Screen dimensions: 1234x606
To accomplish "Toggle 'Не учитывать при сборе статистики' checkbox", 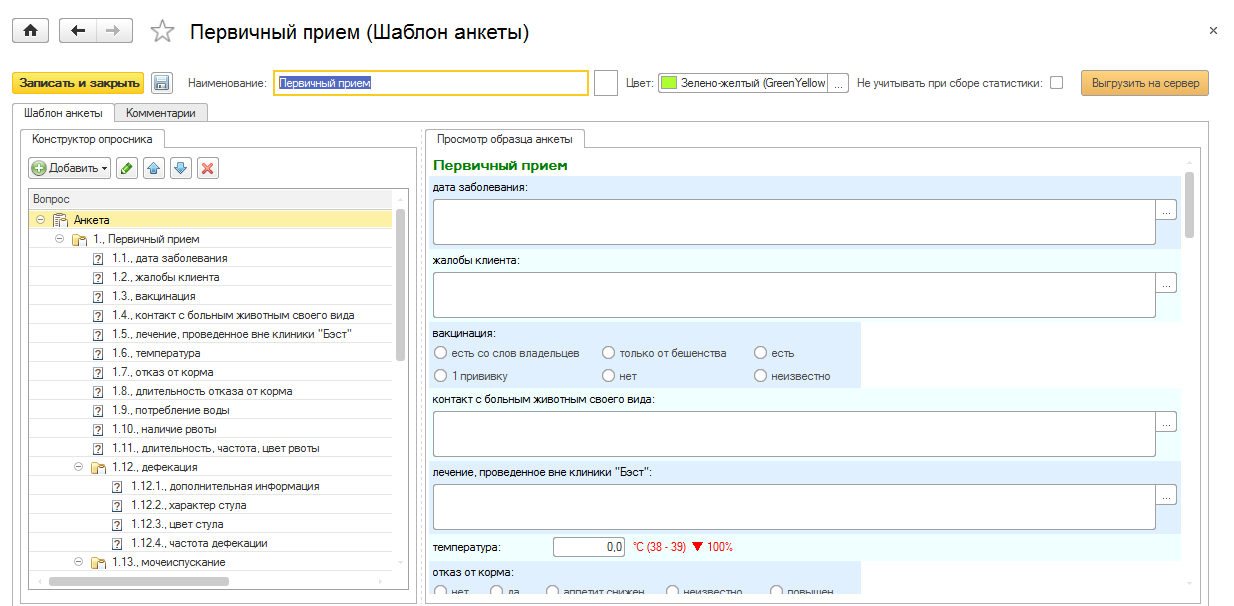I will tap(1056, 83).
